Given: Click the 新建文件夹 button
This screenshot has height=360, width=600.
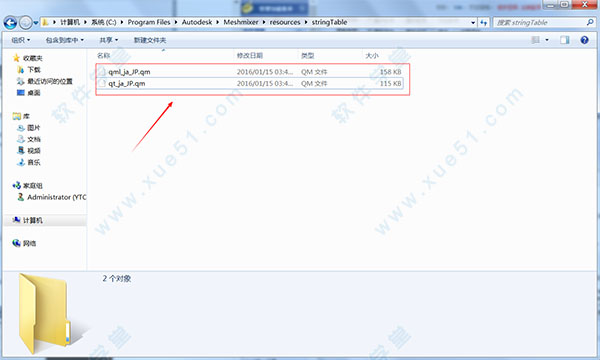Looking at the screenshot, I should [150, 40].
